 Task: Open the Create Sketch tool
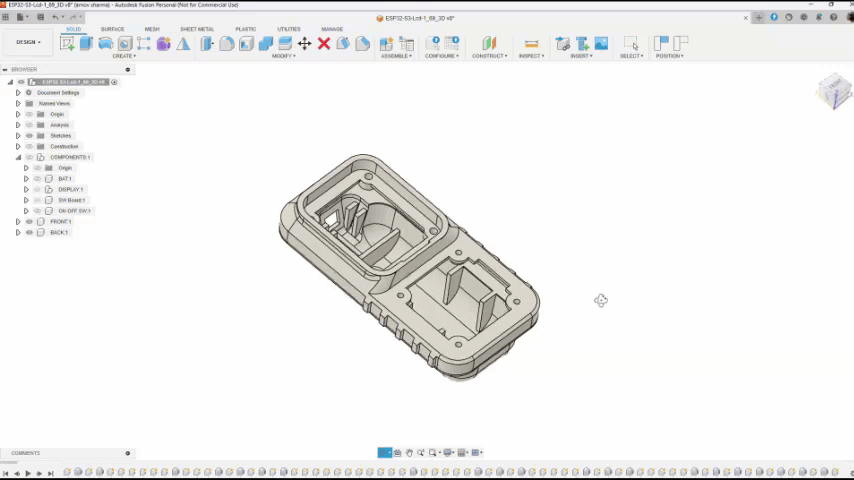(68, 44)
